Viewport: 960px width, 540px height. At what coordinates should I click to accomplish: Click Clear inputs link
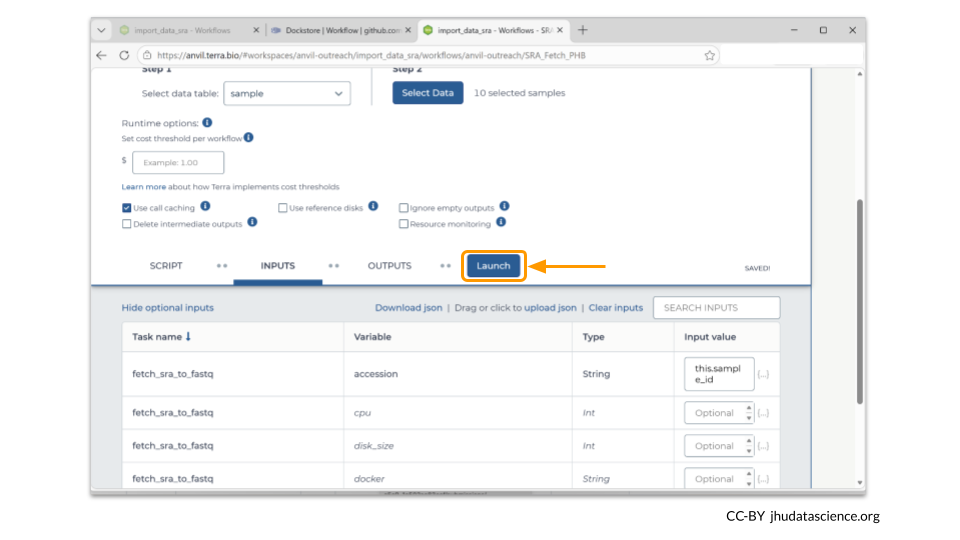coord(616,308)
